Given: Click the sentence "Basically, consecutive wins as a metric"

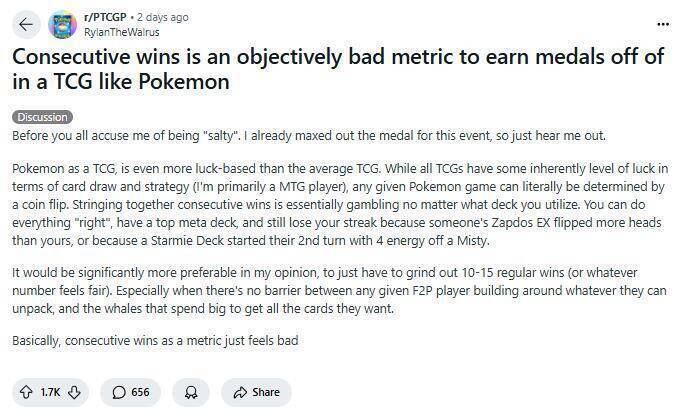Looking at the screenshot, I should pyautogui.click(x=156, y=341).
